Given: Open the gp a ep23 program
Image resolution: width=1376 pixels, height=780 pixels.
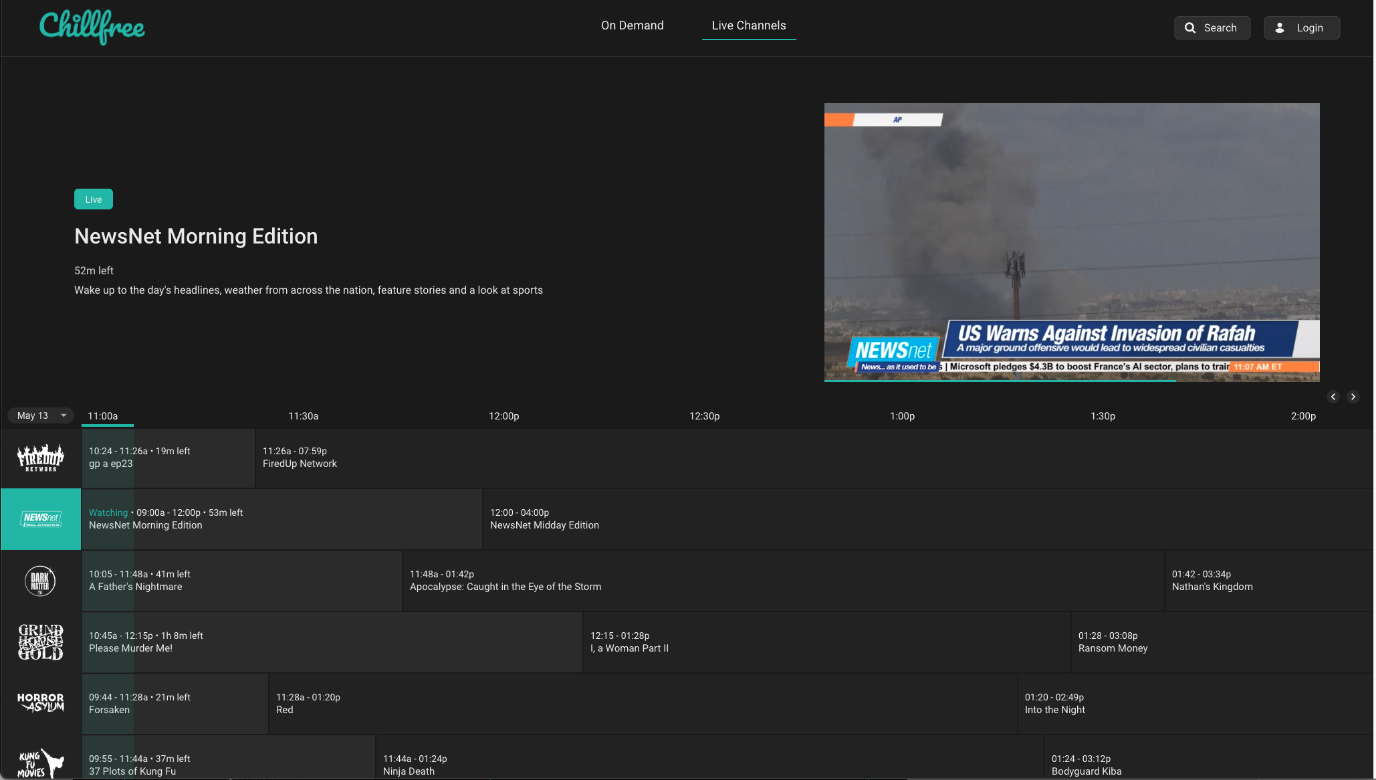Looking at the screenshot, I should click(168, 458).
